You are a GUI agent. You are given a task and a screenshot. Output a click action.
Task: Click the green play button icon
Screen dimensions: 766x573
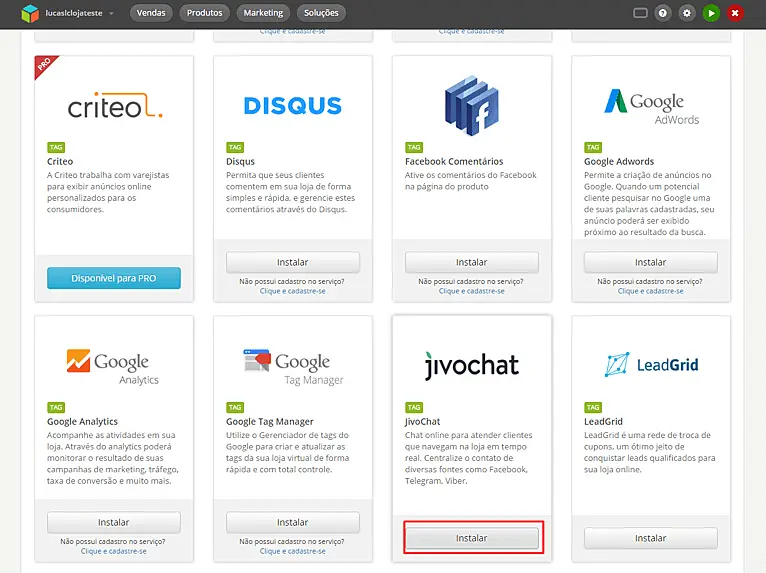coord(711,13)
